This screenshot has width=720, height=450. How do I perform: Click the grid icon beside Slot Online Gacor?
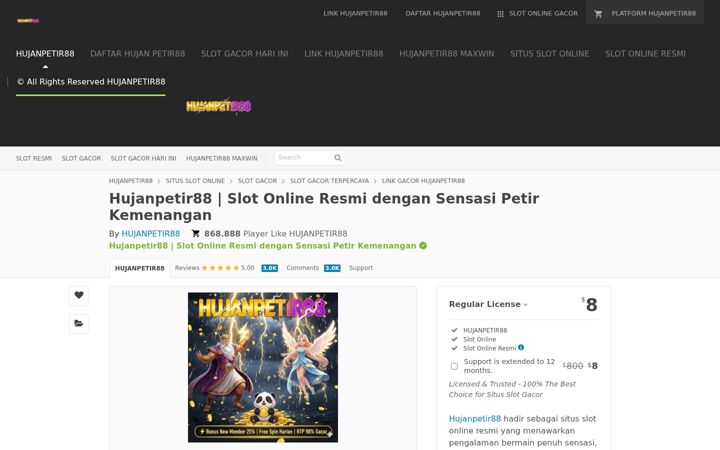(500, 14)
